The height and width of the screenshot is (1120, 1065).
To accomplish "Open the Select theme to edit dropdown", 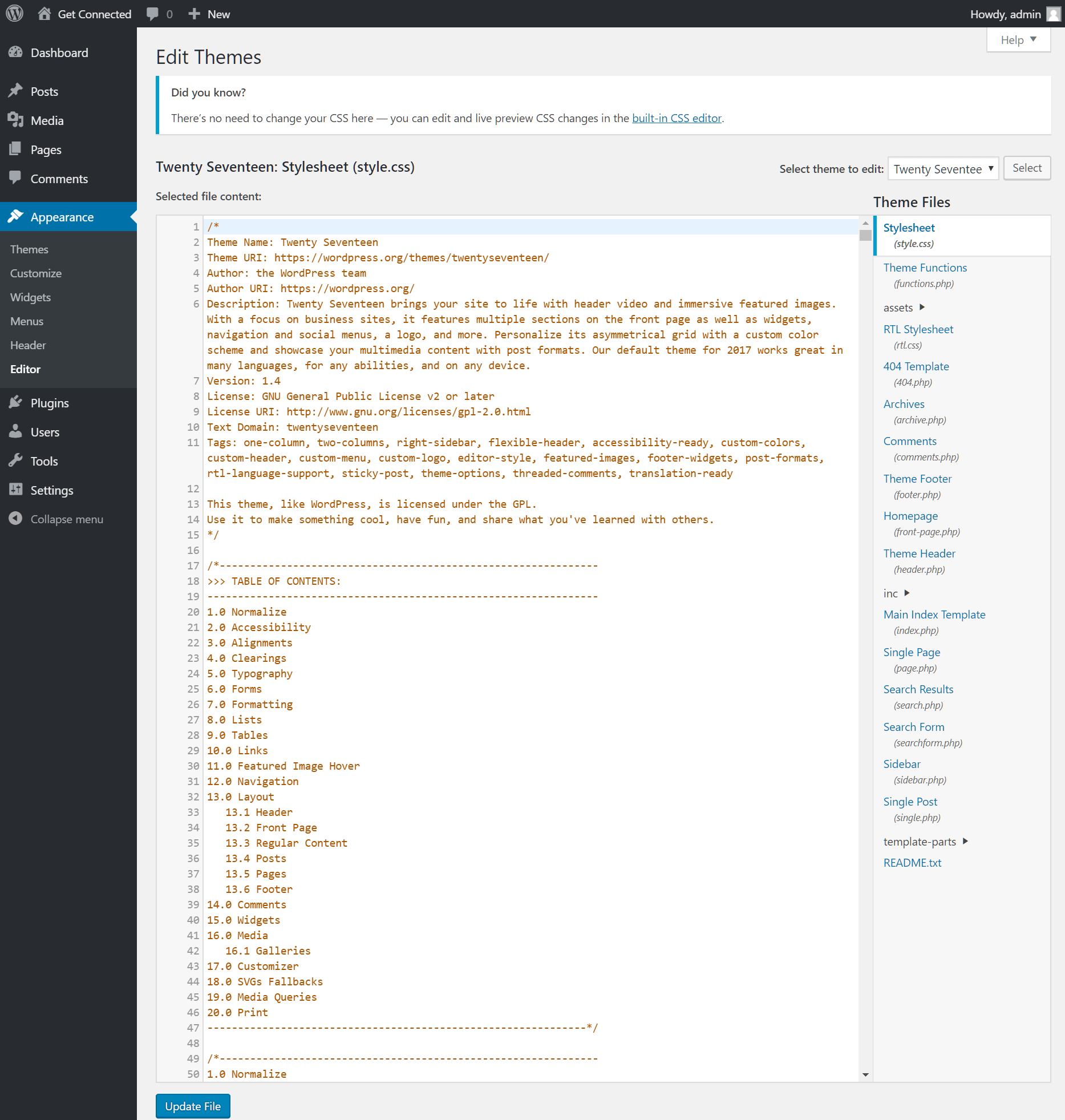I will [943, 169].
